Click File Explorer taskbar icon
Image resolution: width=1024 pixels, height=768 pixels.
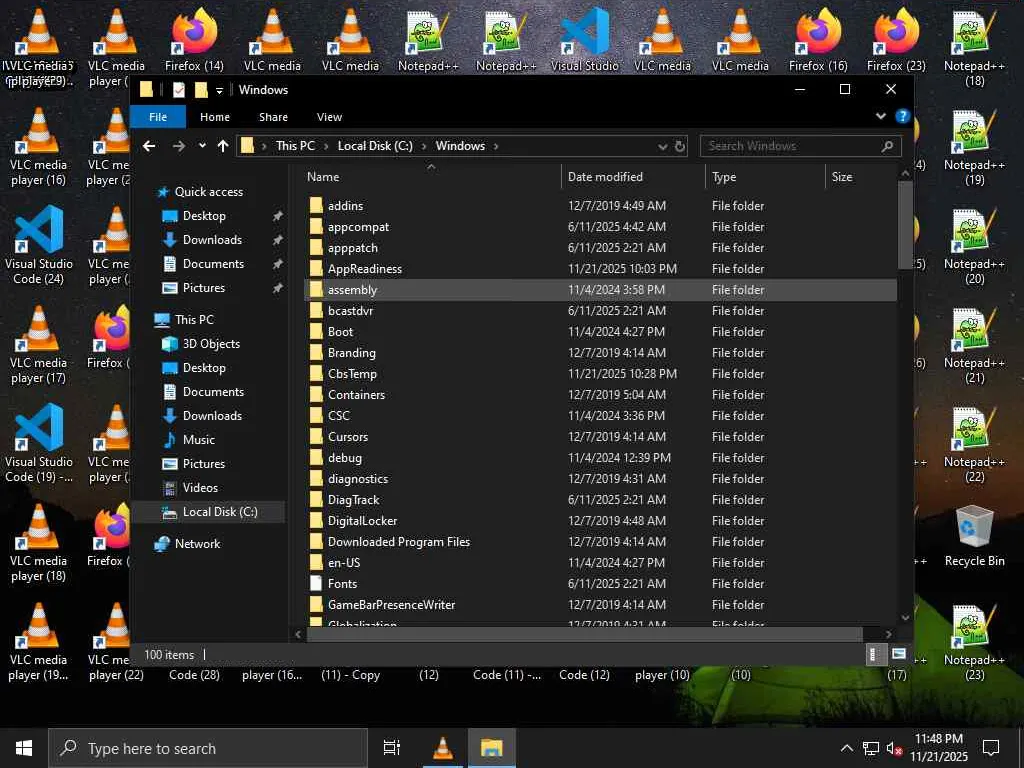(492, 748)
